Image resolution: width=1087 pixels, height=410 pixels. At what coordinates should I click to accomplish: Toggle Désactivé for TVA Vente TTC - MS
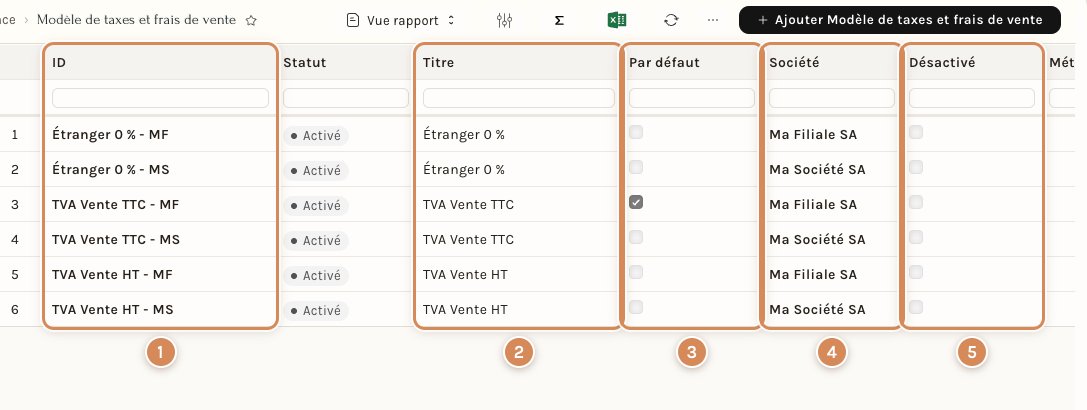pyautogui.click(x=916, y=237)
